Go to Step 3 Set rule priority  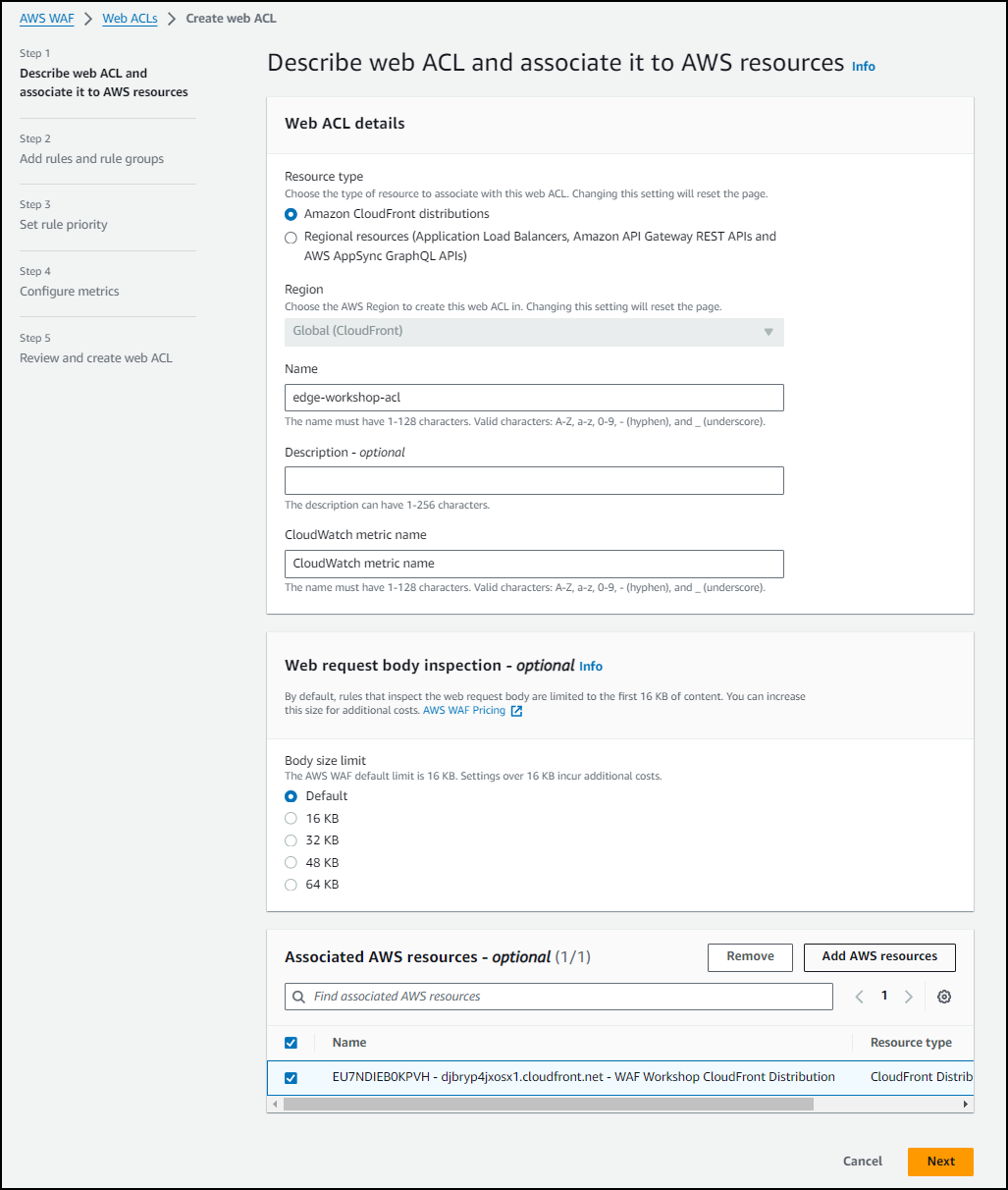64,225
